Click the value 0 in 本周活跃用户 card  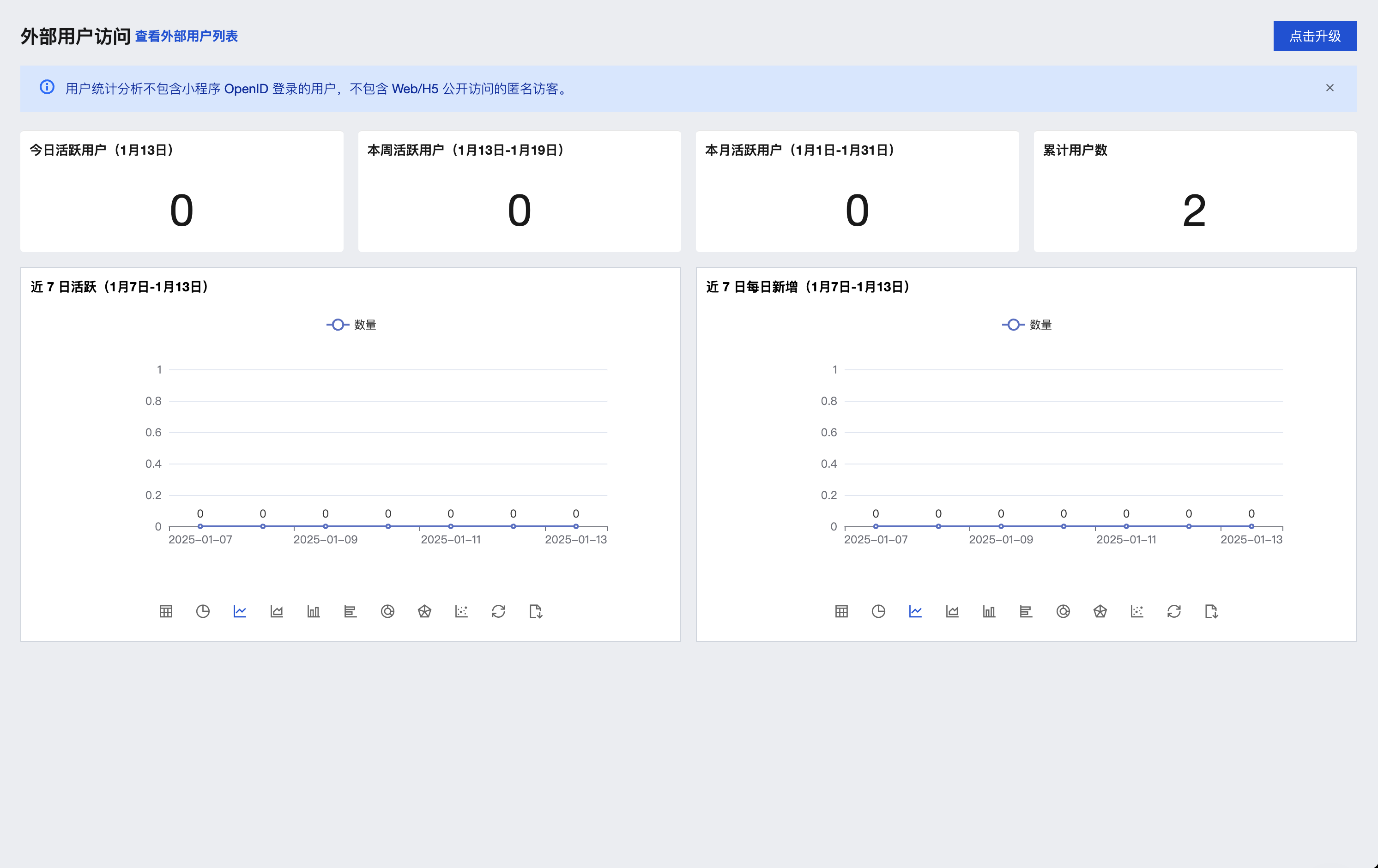[x=519, y=211]
